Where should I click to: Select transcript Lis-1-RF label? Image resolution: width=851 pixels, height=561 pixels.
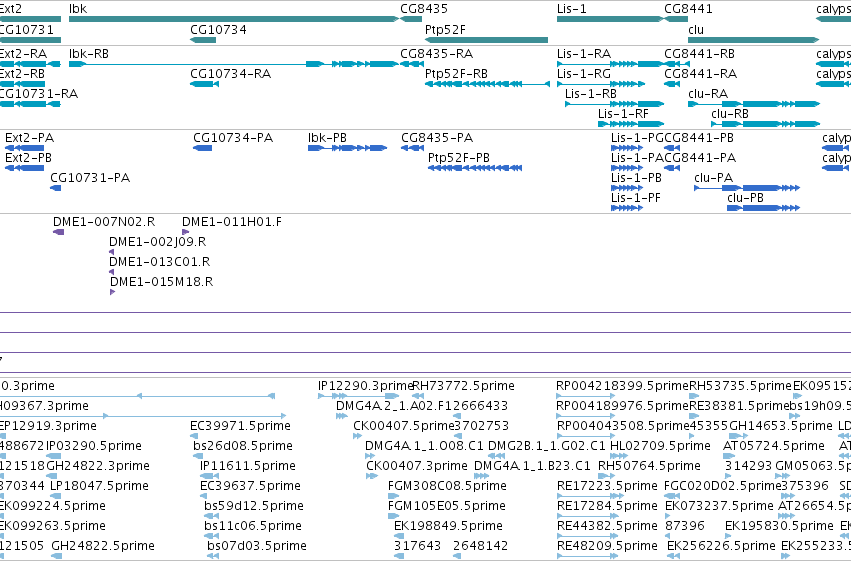[623, 114]
